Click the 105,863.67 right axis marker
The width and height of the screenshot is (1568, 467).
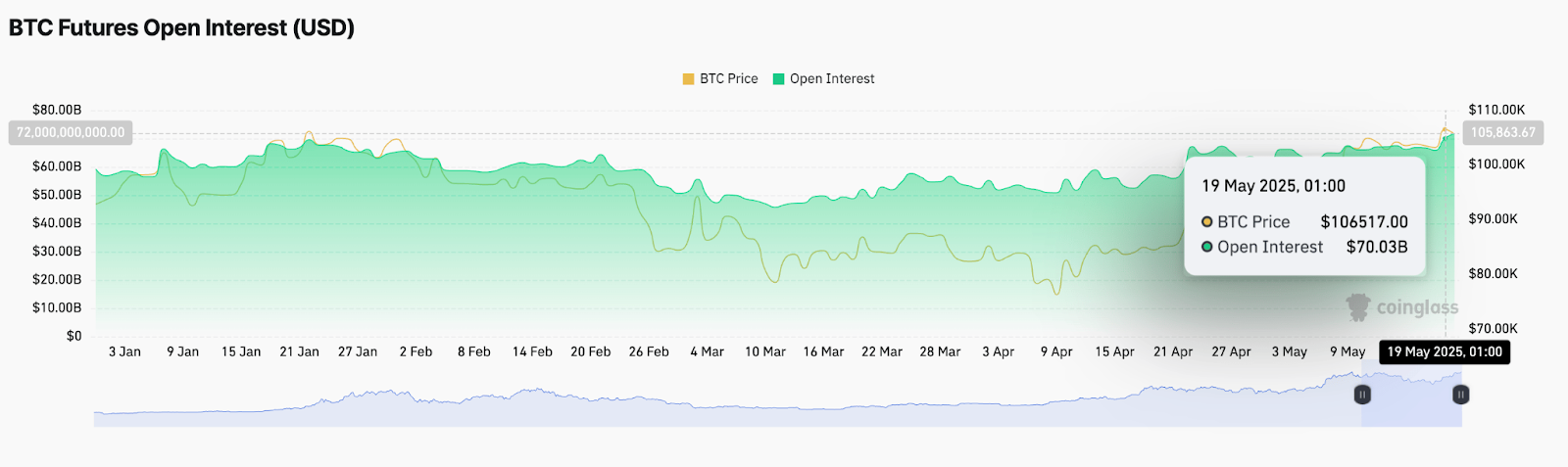pyautogui.click(x=1502, y=132)
